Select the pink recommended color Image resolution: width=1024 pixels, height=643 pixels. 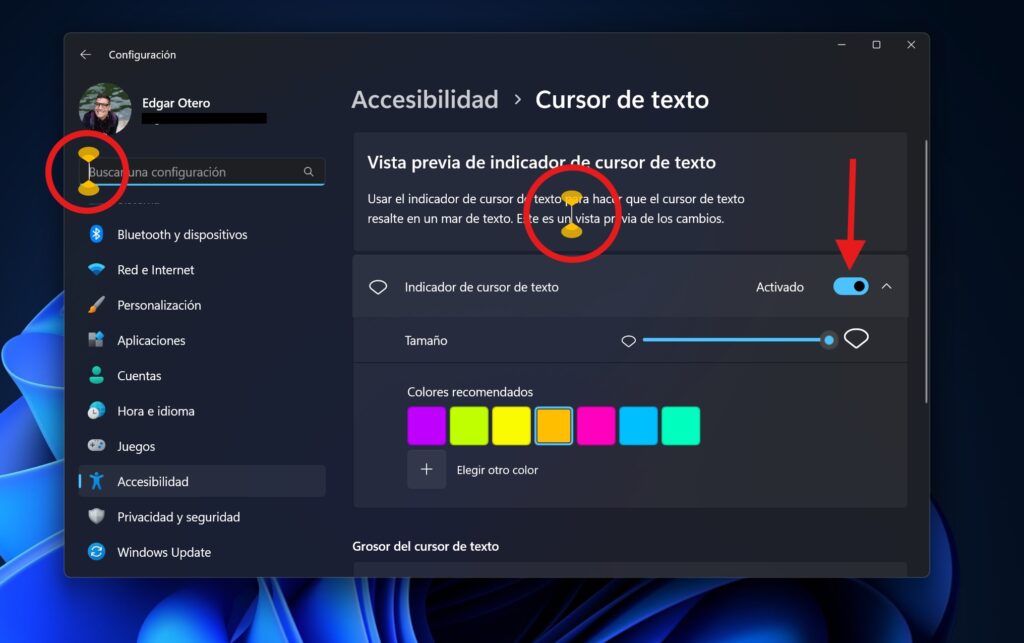[596, 426]
